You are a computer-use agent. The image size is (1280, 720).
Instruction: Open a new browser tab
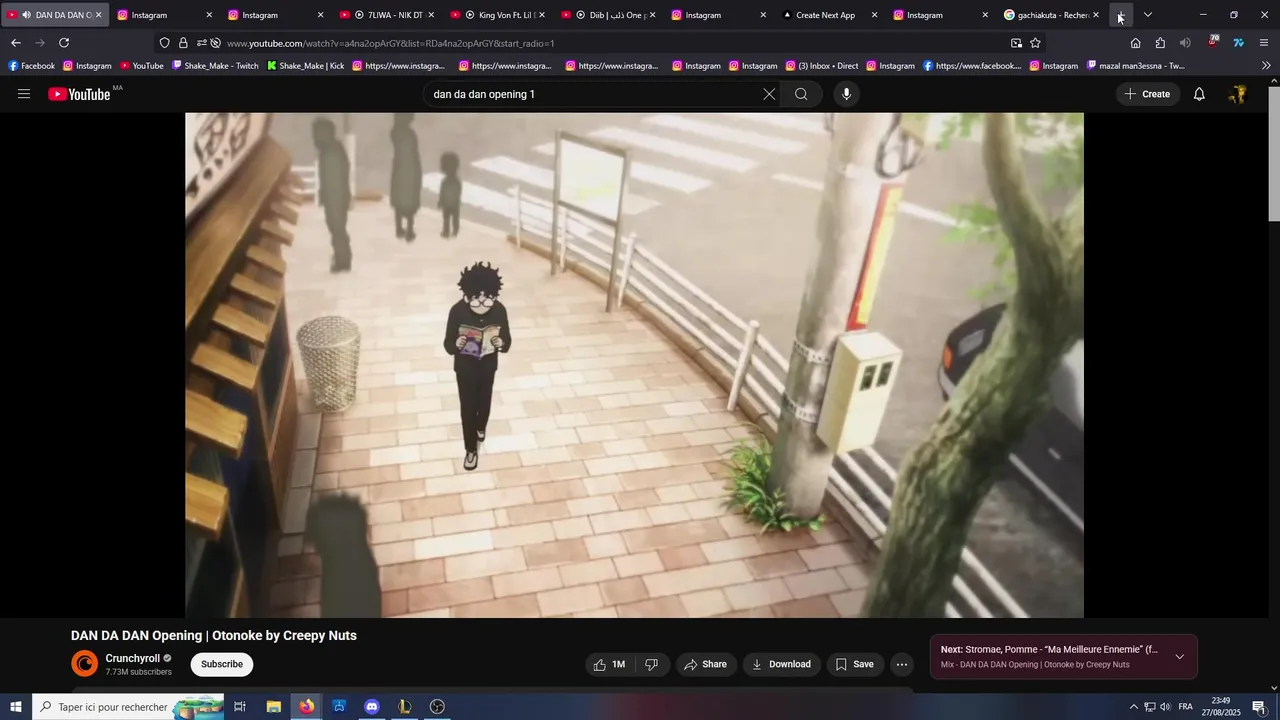(1120, 15)
